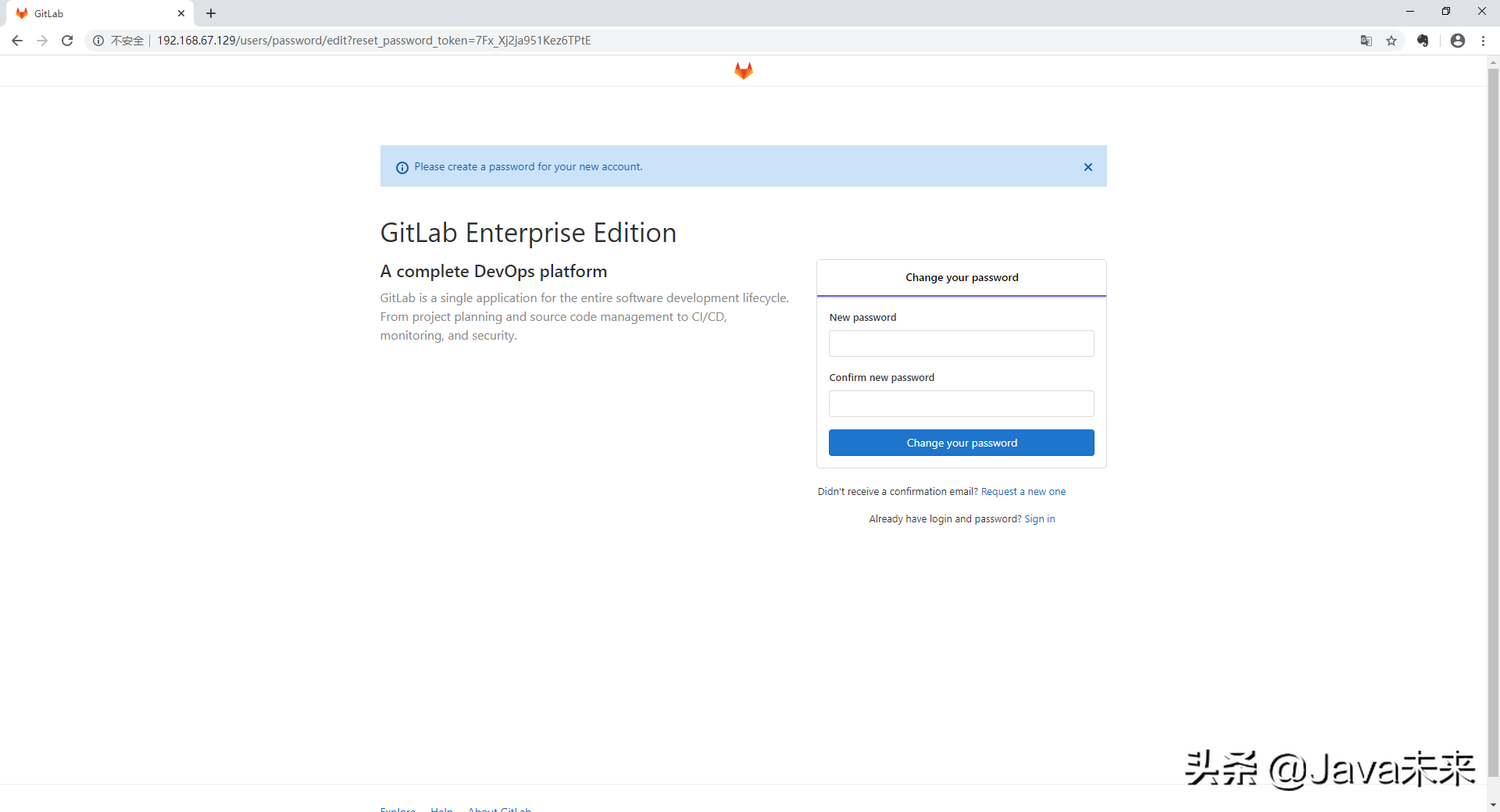Click the Please create a password message text

click(528, 167)
